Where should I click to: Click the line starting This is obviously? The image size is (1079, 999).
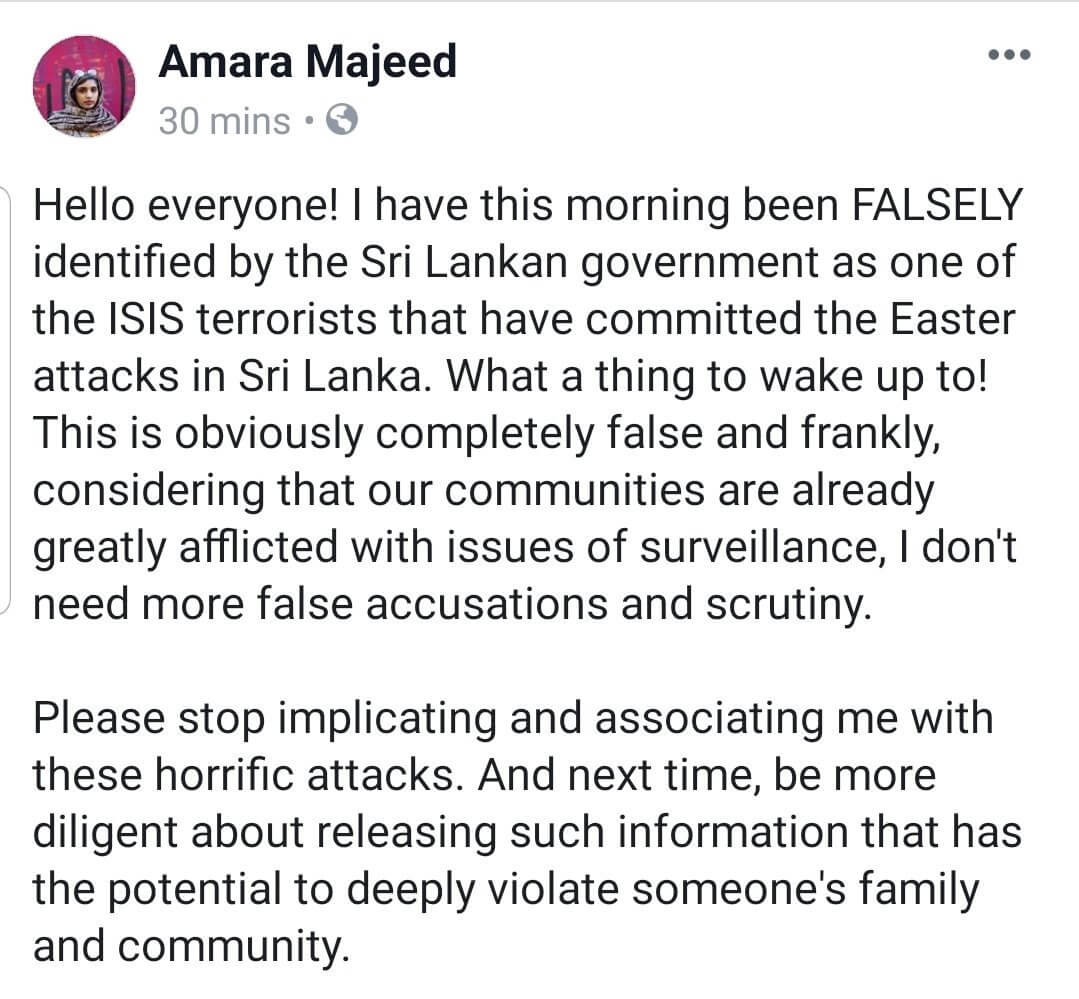point(487,433)
